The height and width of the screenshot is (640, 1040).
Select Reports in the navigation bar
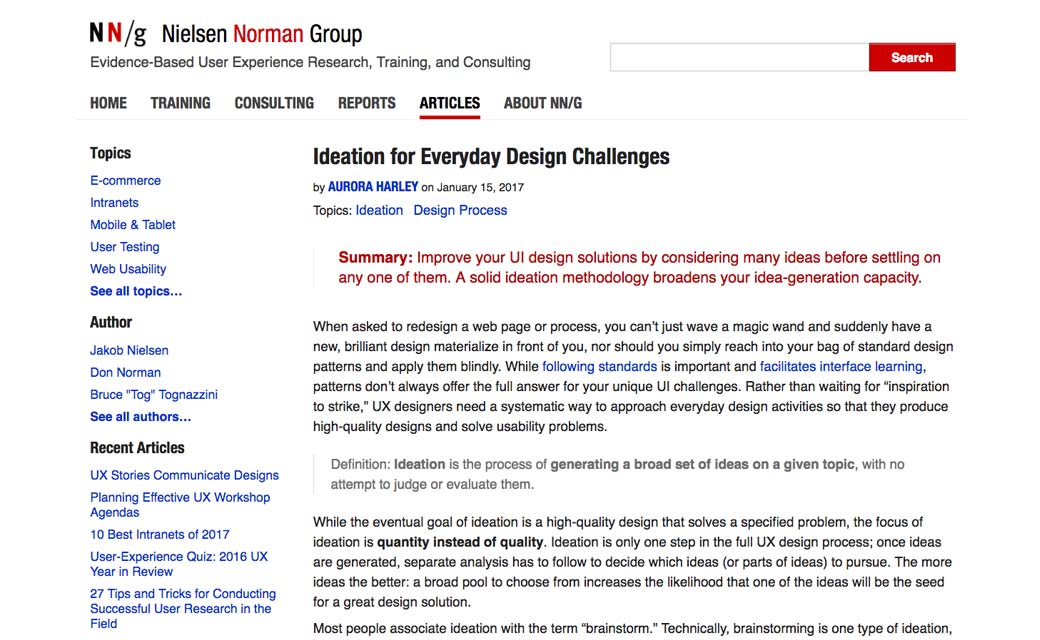[x=366, y=103]
